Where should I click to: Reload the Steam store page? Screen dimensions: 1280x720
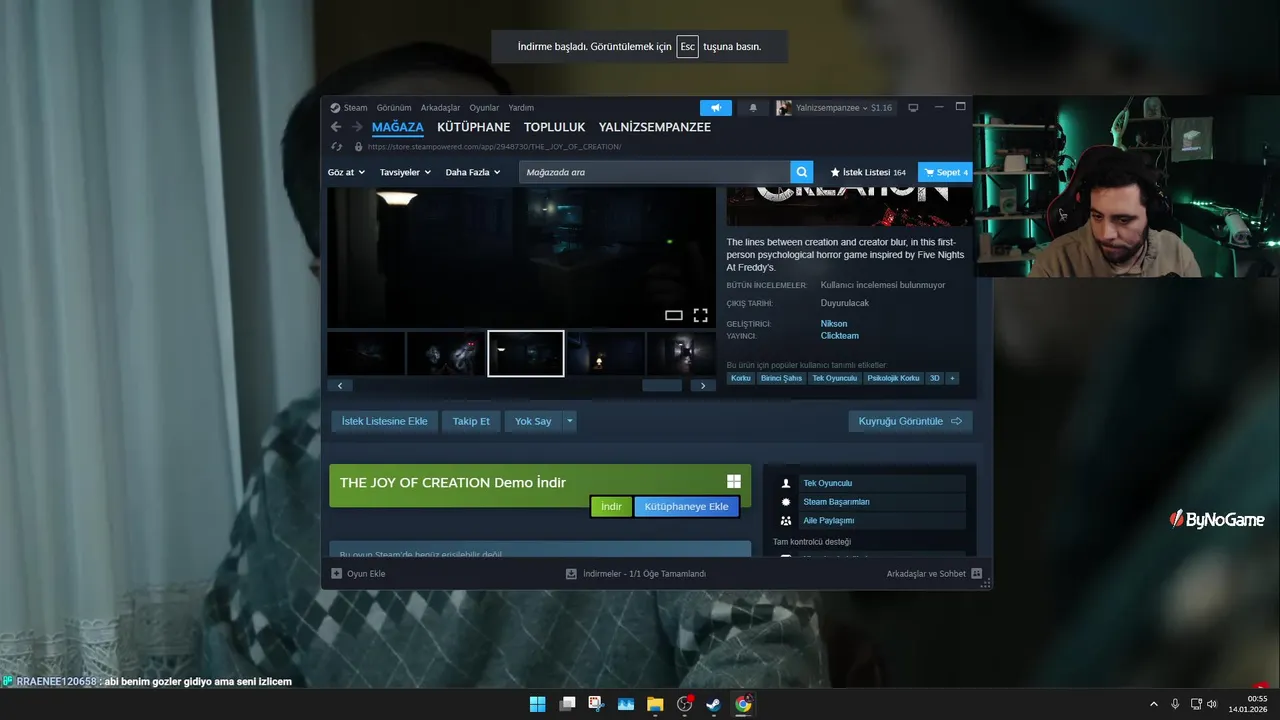point(337,147)
